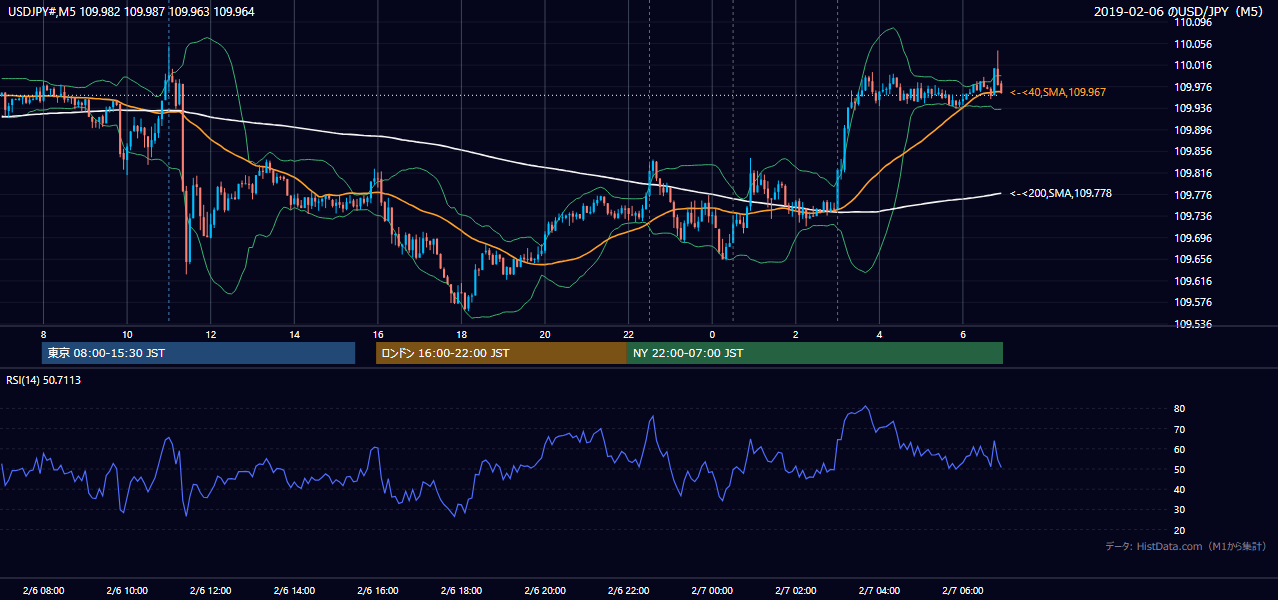This screenshot has width=1278, height=600.
Task: Click price axis value 110.056
Action: (x=1194, y=44)
